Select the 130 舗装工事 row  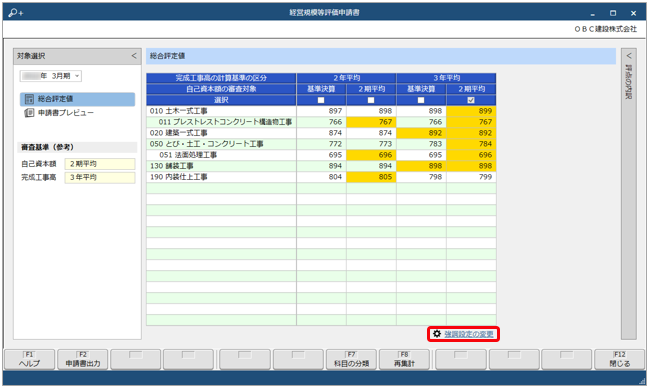[x=321, y=166]
